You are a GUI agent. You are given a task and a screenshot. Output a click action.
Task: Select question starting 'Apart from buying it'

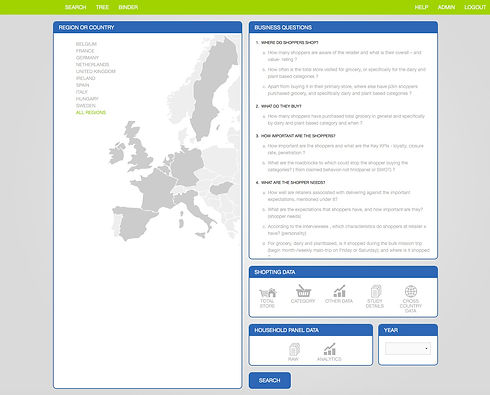point(343,90)
